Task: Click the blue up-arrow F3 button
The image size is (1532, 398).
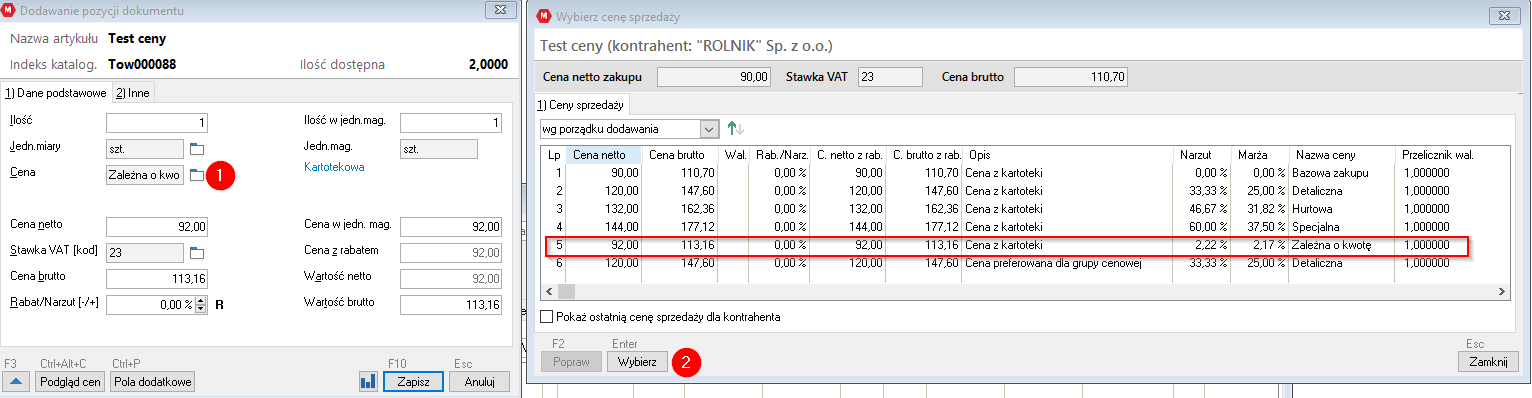Action: tap(16, 381)
